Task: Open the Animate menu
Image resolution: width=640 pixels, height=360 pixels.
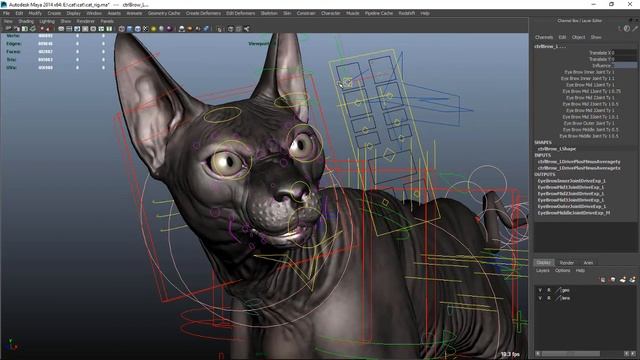Action: pyautogui.click(x=134, y=13)
